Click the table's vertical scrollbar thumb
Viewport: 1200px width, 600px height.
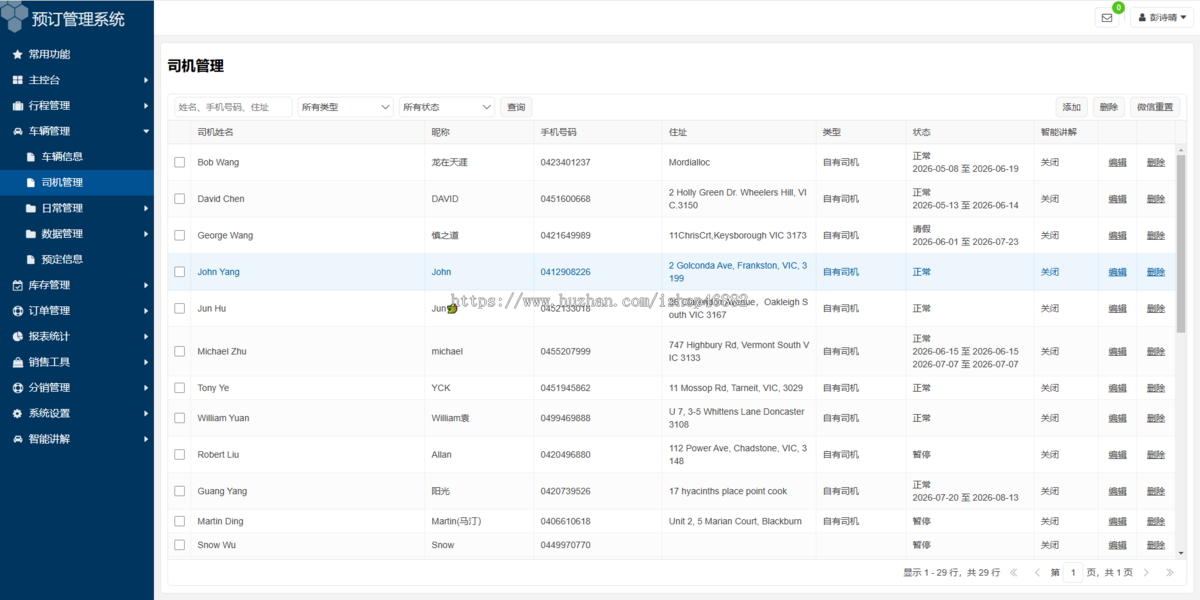click(x=1181, y=243)
